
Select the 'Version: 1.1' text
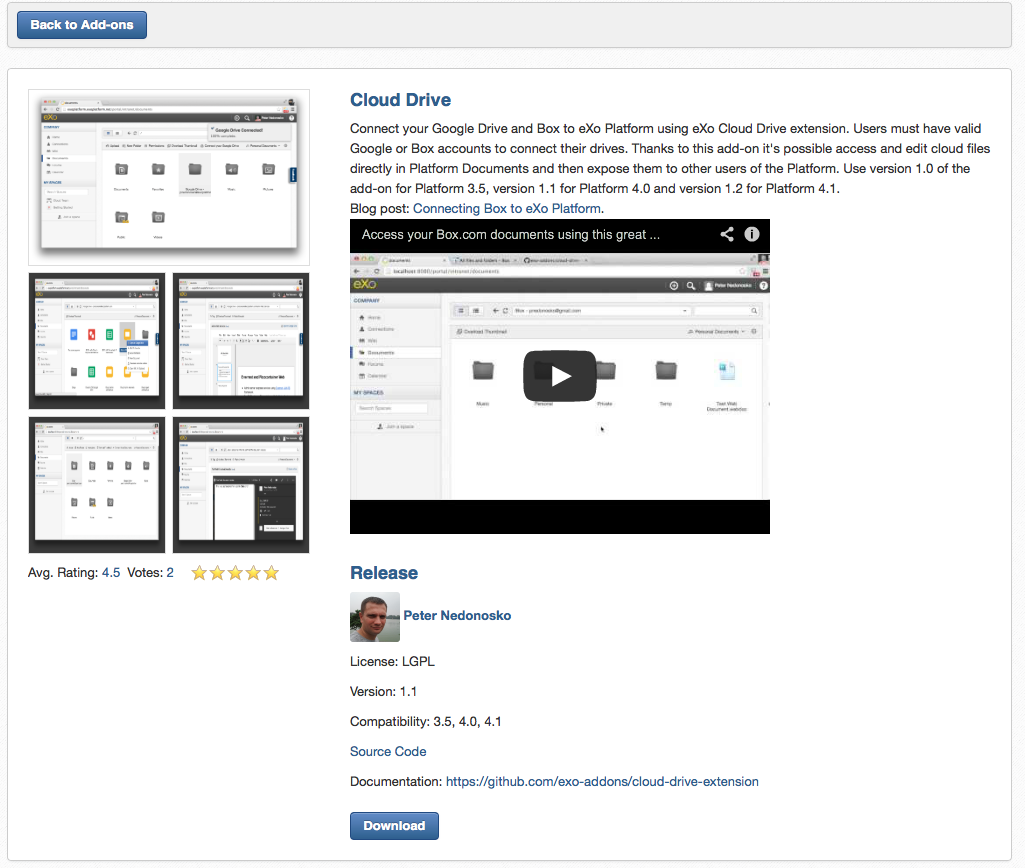[383, 692]
